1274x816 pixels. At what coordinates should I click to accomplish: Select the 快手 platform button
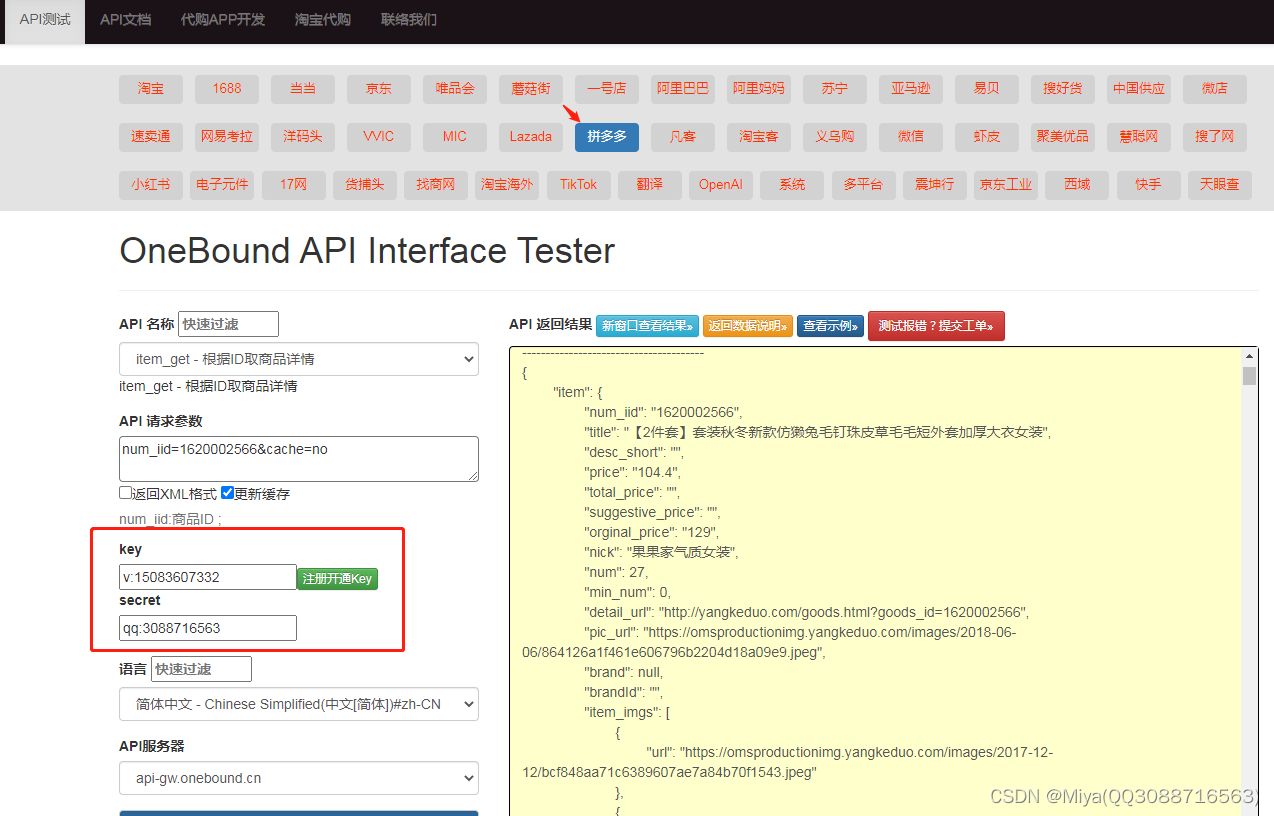click(x=1148, y=184)
